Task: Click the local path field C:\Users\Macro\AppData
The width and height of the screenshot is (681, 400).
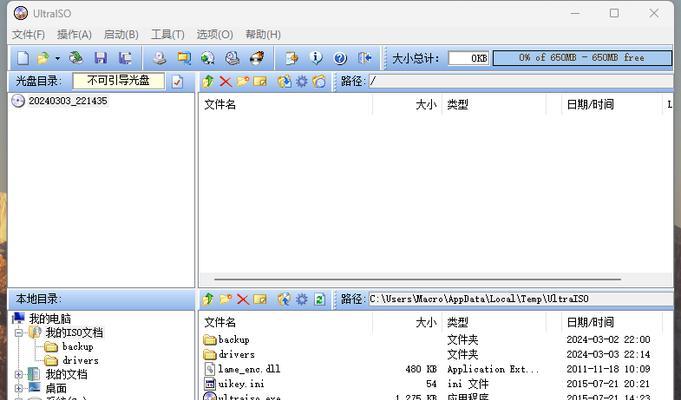Action: pyautogui.click(x=520, y=299)
